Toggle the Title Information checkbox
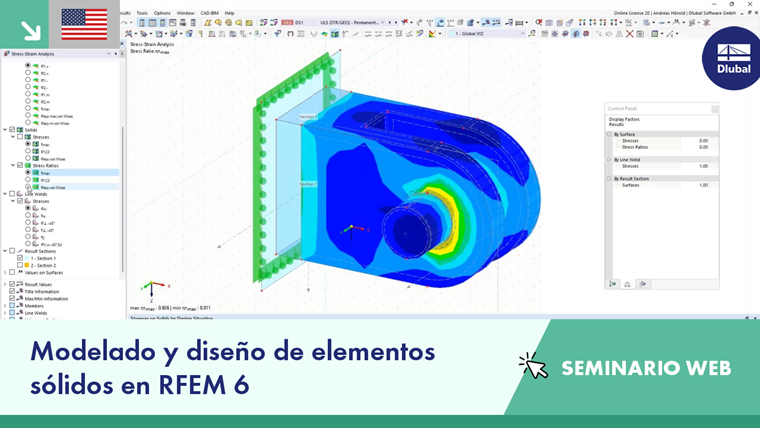 (12, 291)
